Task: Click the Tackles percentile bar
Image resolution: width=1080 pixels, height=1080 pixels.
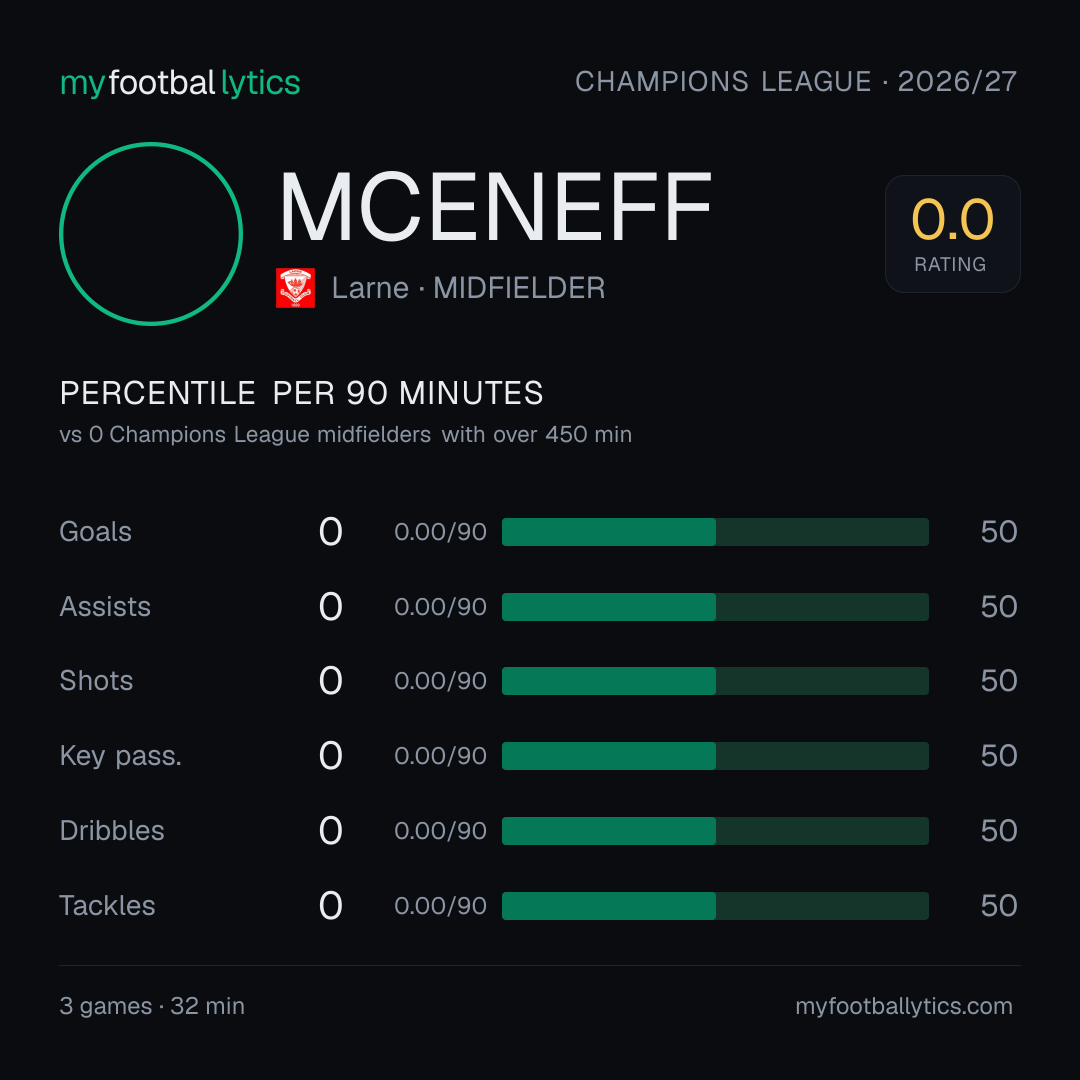Action: (x=715, y=906)
